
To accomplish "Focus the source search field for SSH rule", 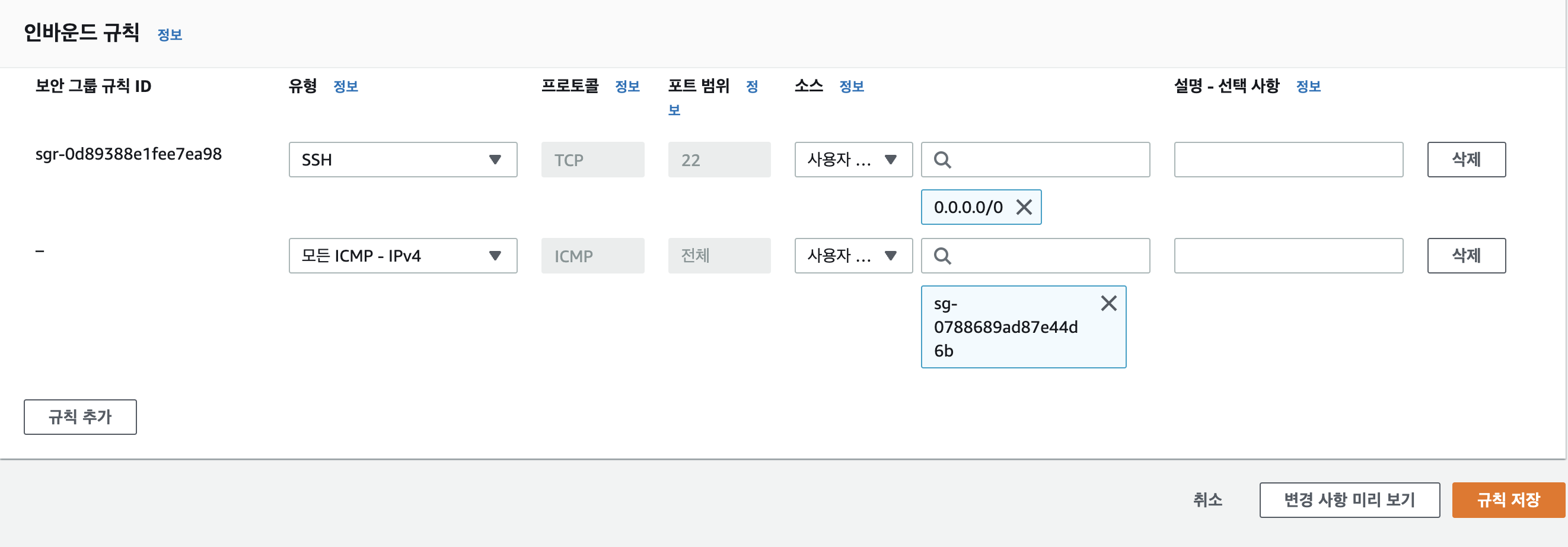I will coord(1035,160).
